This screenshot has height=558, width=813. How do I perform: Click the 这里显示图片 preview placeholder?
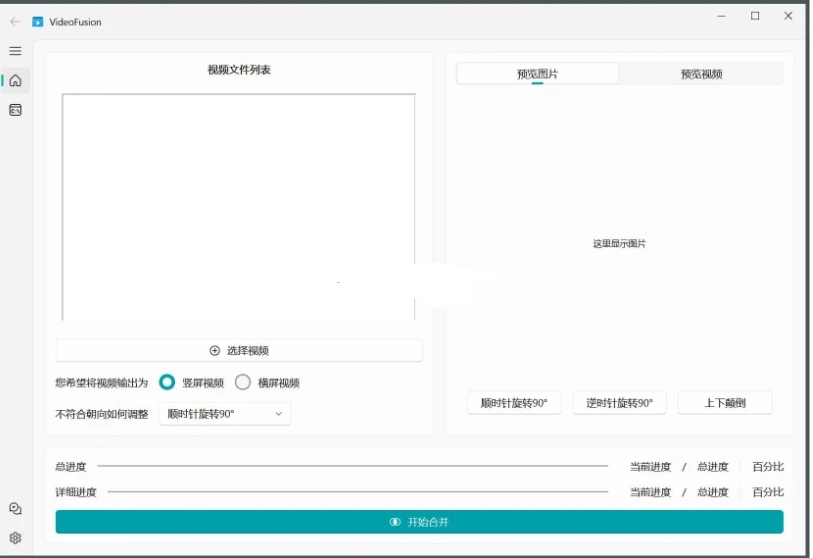click(620, 243)
